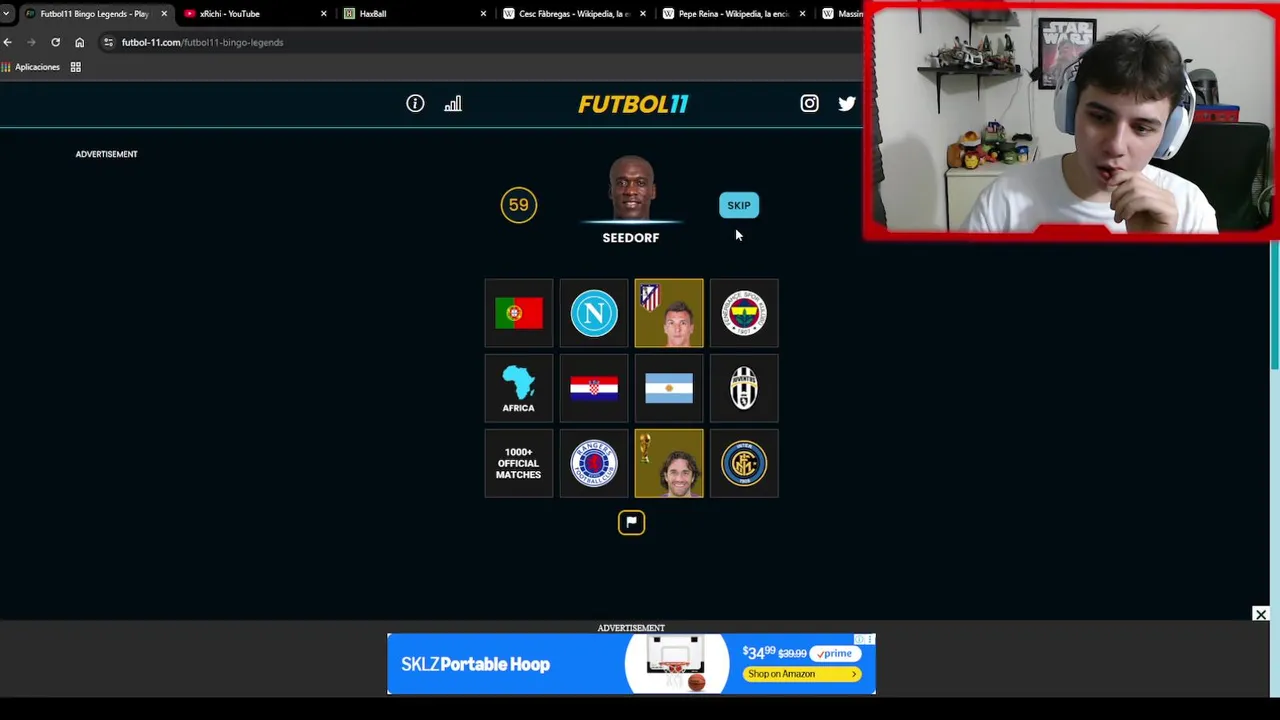Image resolution: width=1280 pixels, height=720 pixels.
Task: Reload the page with refresh icon
Action: coord(55,42)
